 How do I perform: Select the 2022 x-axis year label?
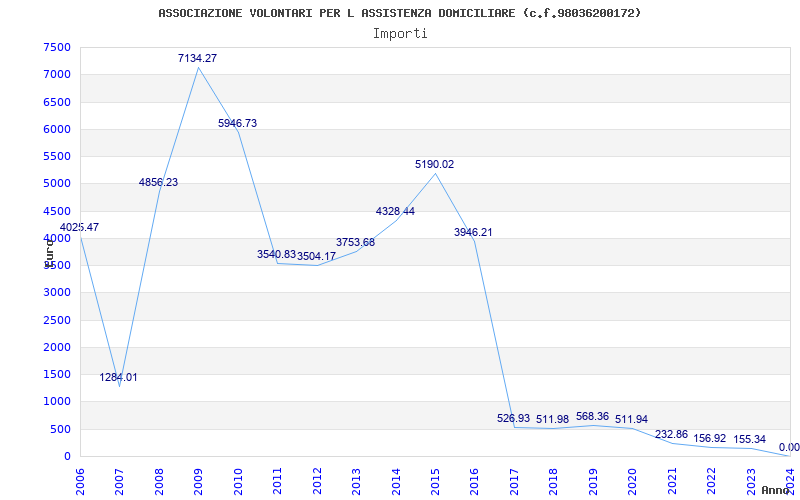[711, 482]
